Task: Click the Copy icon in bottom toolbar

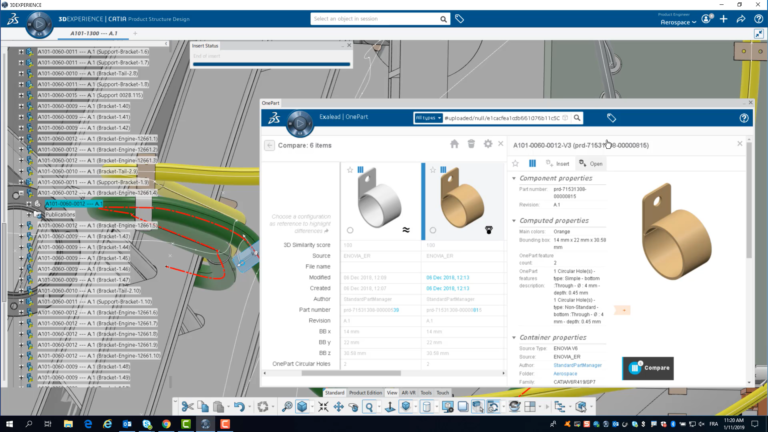Action: click(203, 407)
